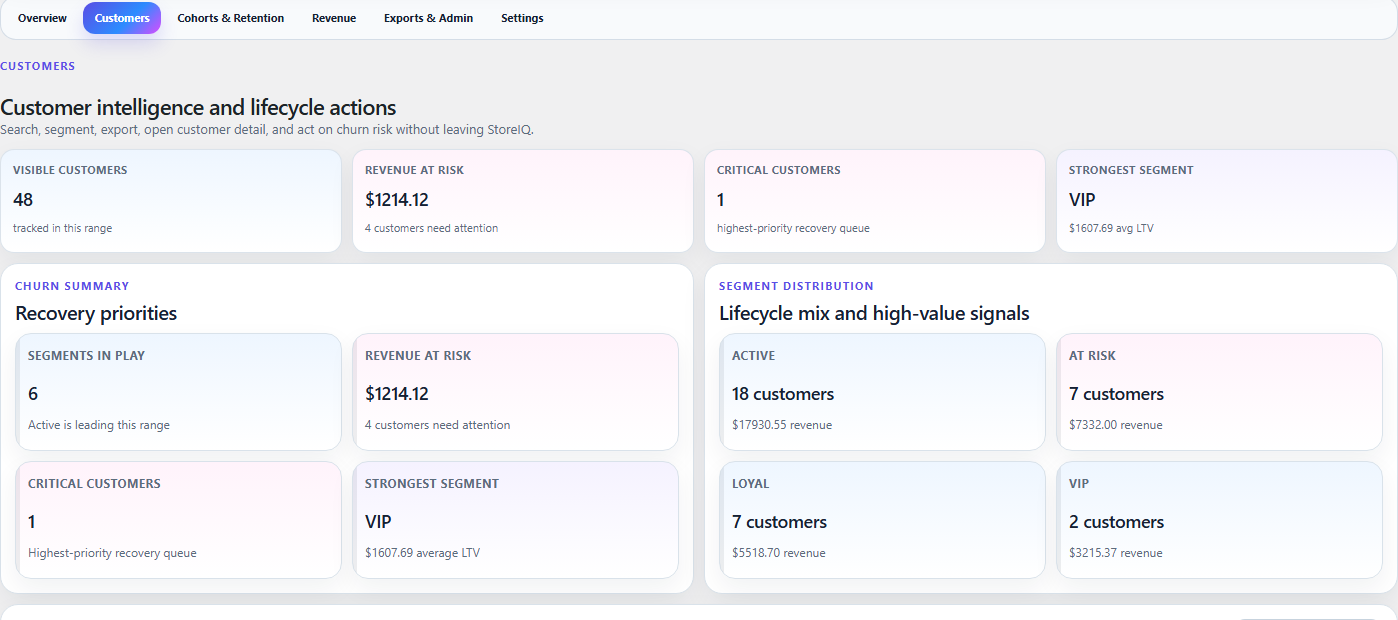
Task: Open Revenue at Risk card in top summary row
Action: (522, 200)
